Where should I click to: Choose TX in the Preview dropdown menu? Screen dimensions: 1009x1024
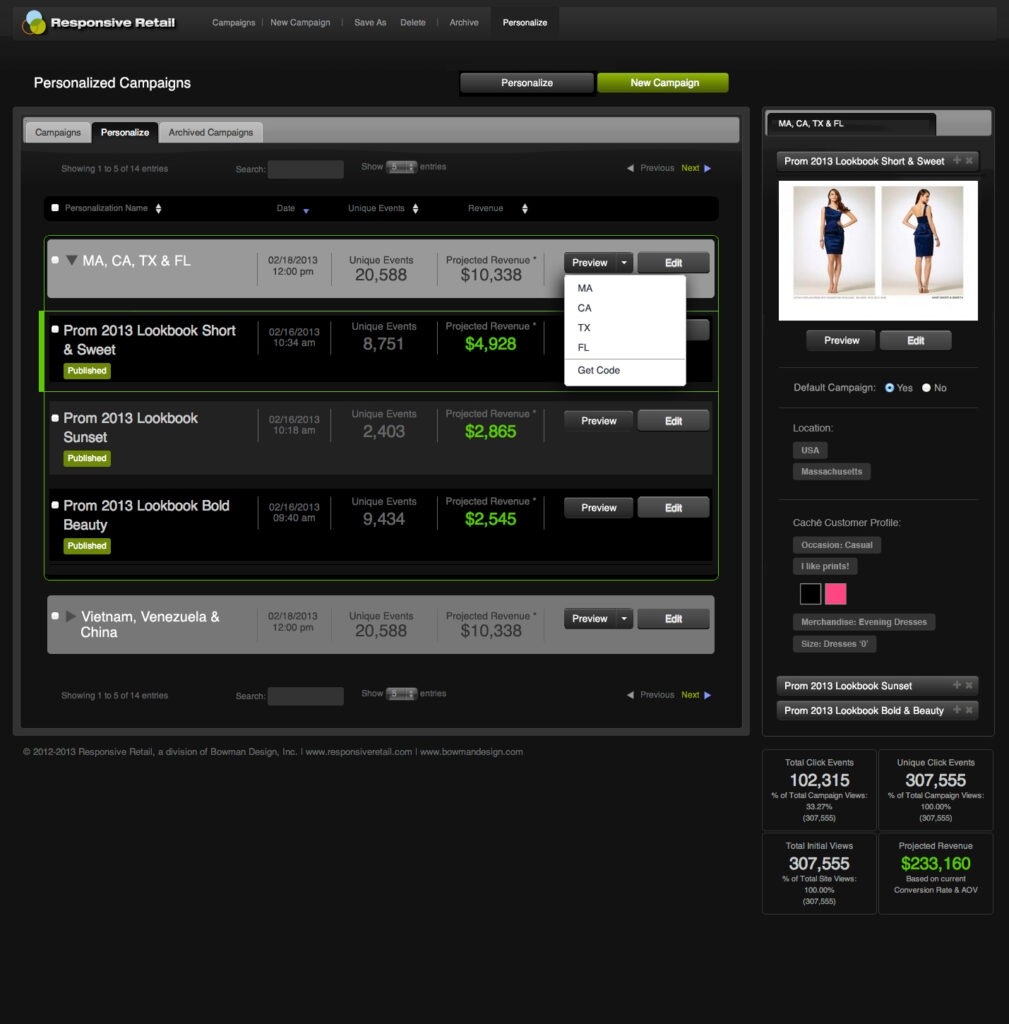(x=584, y=328)
